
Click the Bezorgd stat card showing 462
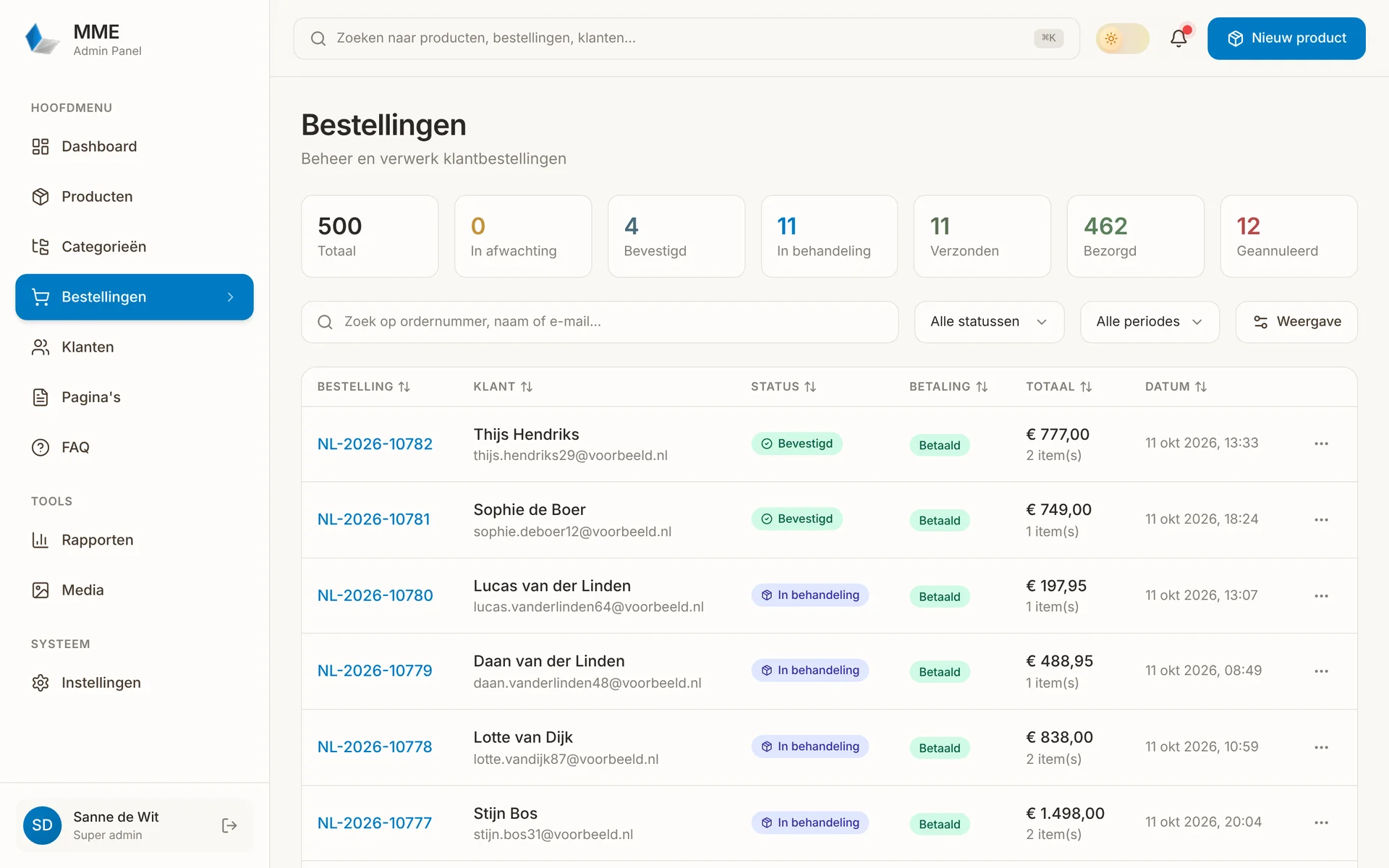pos(1135,237)
